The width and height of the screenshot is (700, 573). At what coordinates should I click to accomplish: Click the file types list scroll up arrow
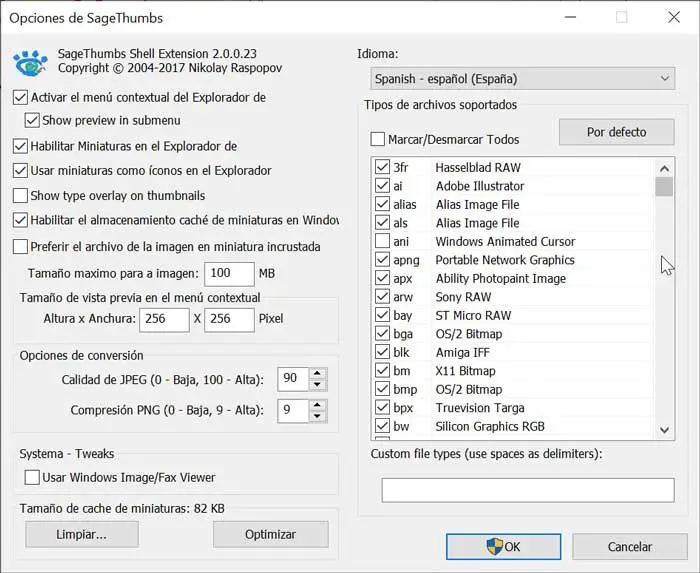[x=664, y=169]
